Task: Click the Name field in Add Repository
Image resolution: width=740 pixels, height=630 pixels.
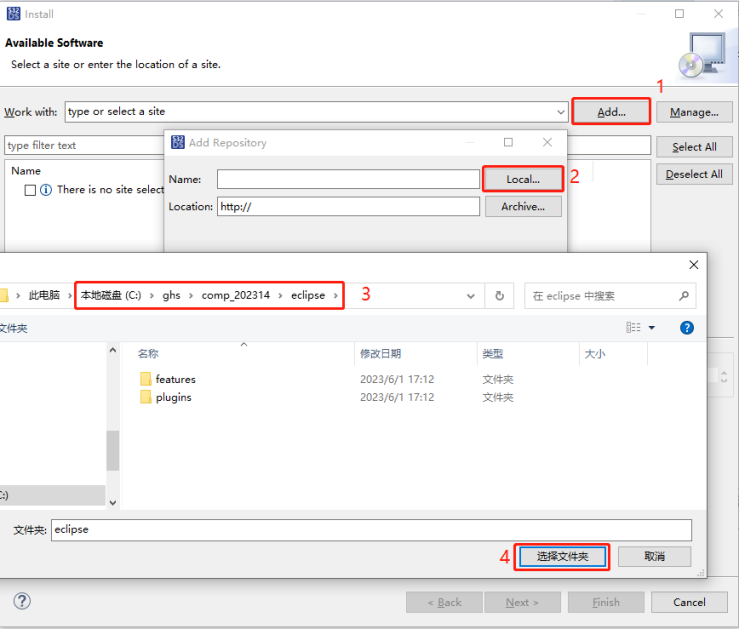Action: [348, 179]
